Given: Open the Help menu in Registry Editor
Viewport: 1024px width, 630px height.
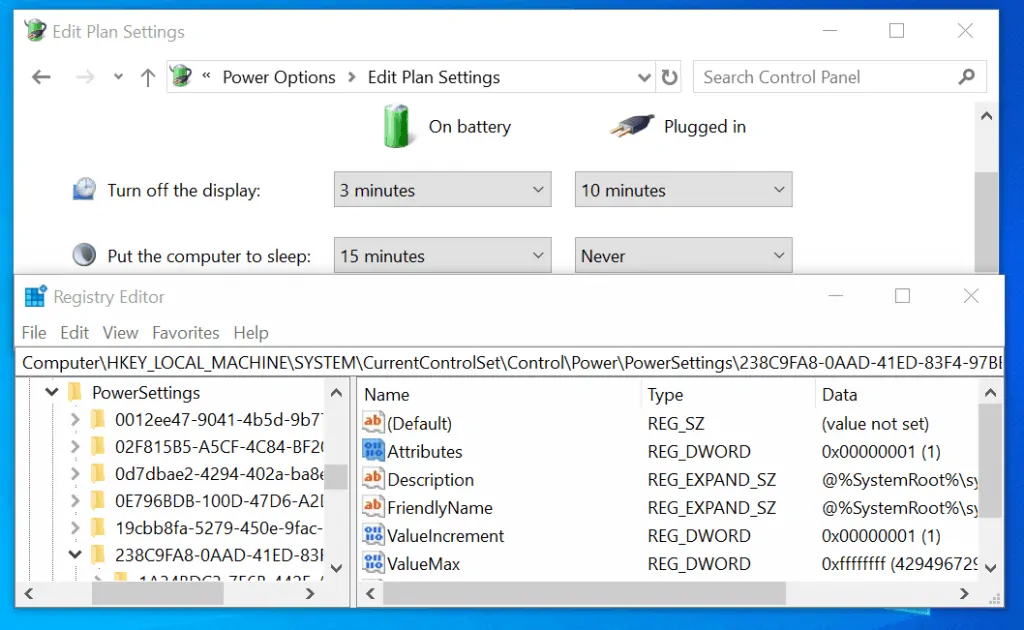Looking at the screenshot, I should point(251,333).
